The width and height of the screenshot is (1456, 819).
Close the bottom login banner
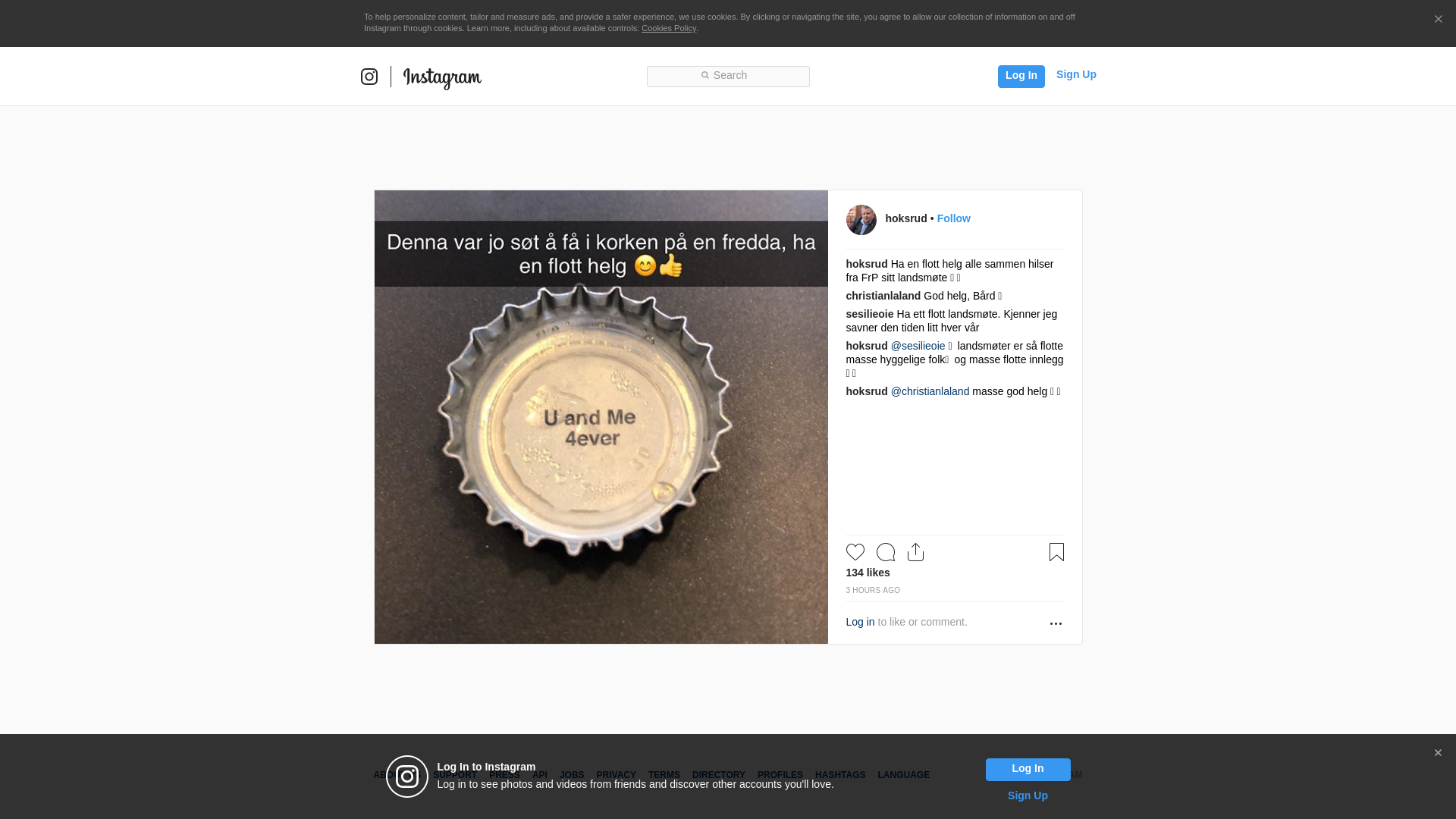[x=1438, y=753]
